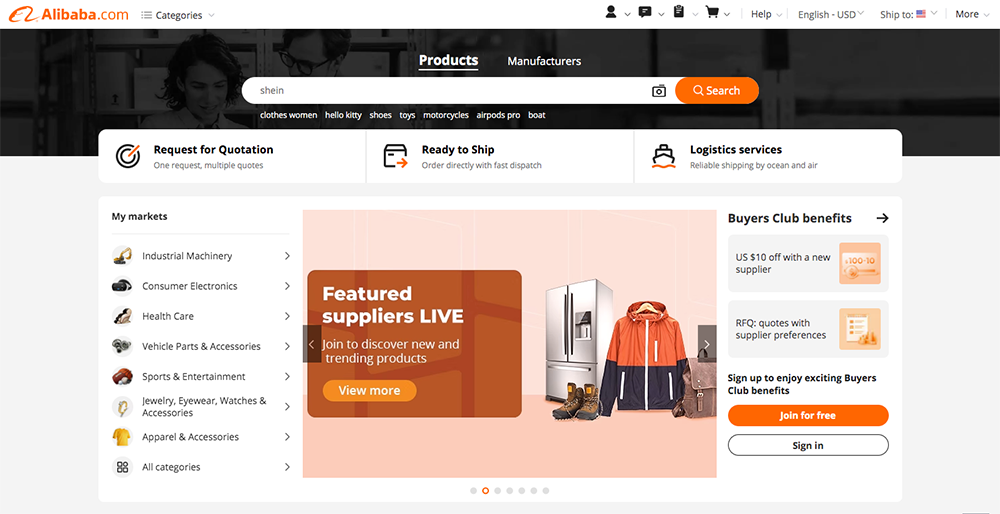
Task: Select the second carousel indicator dot
Action: [x=485, y=490]
